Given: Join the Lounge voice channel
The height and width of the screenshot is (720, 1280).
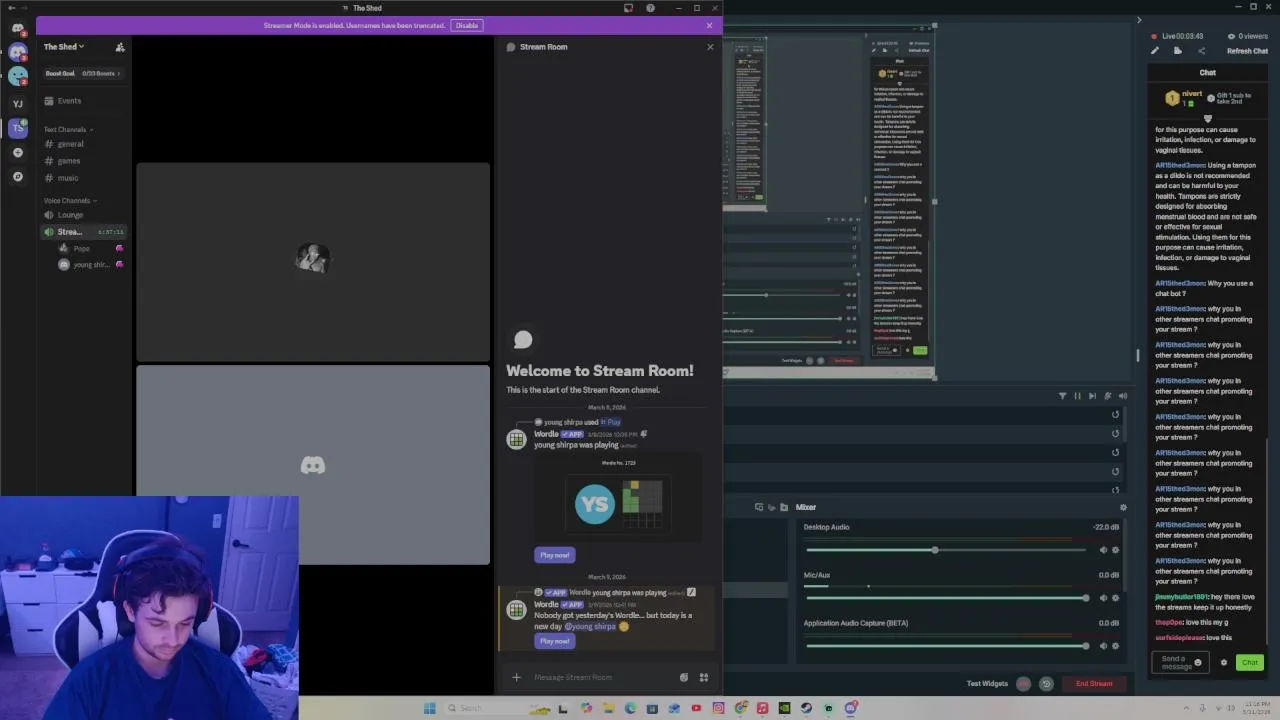Looking at the screenshot, I should pos(70,215).
